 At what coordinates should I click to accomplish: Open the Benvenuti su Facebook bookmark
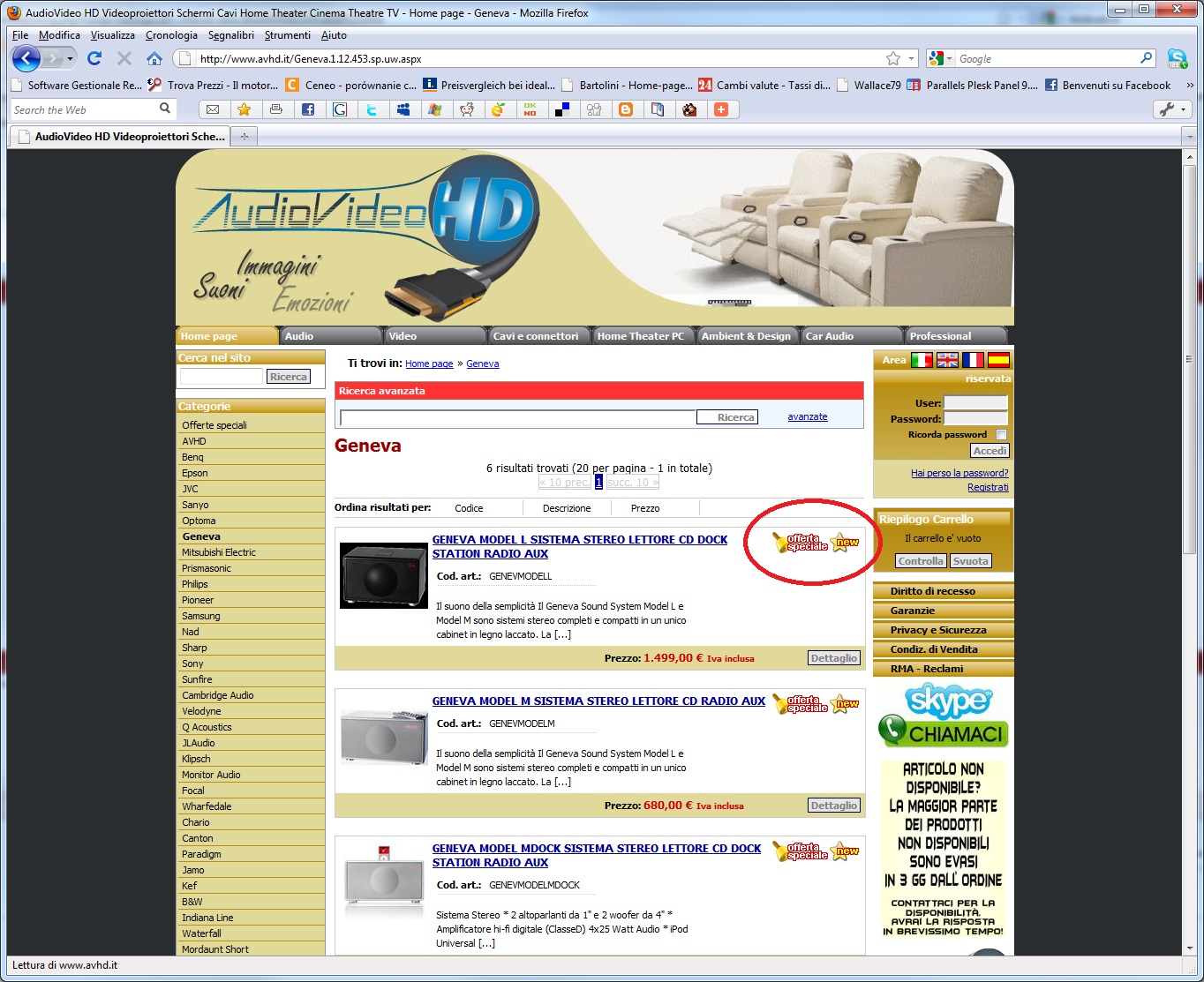(x=1109, y=86)
